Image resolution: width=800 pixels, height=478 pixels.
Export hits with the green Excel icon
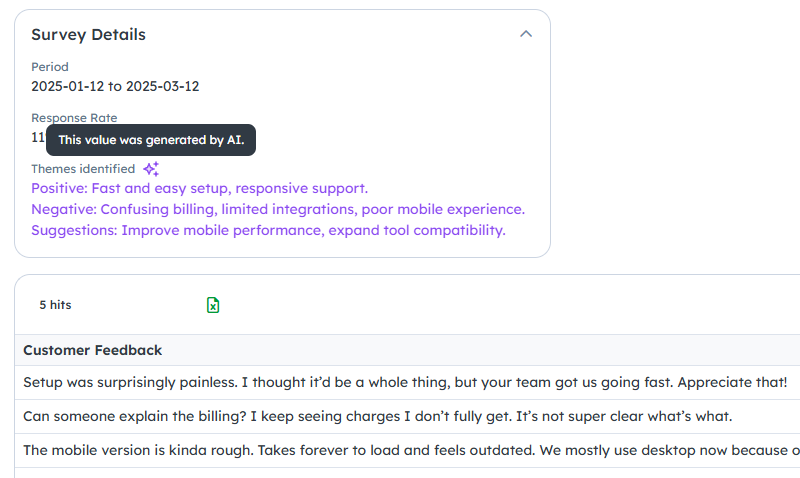[213, 305]
